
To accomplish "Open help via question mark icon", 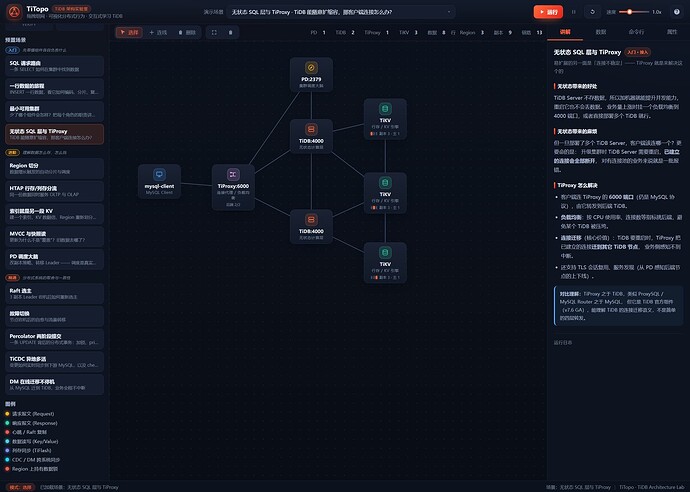I will (x=677, y=12).
